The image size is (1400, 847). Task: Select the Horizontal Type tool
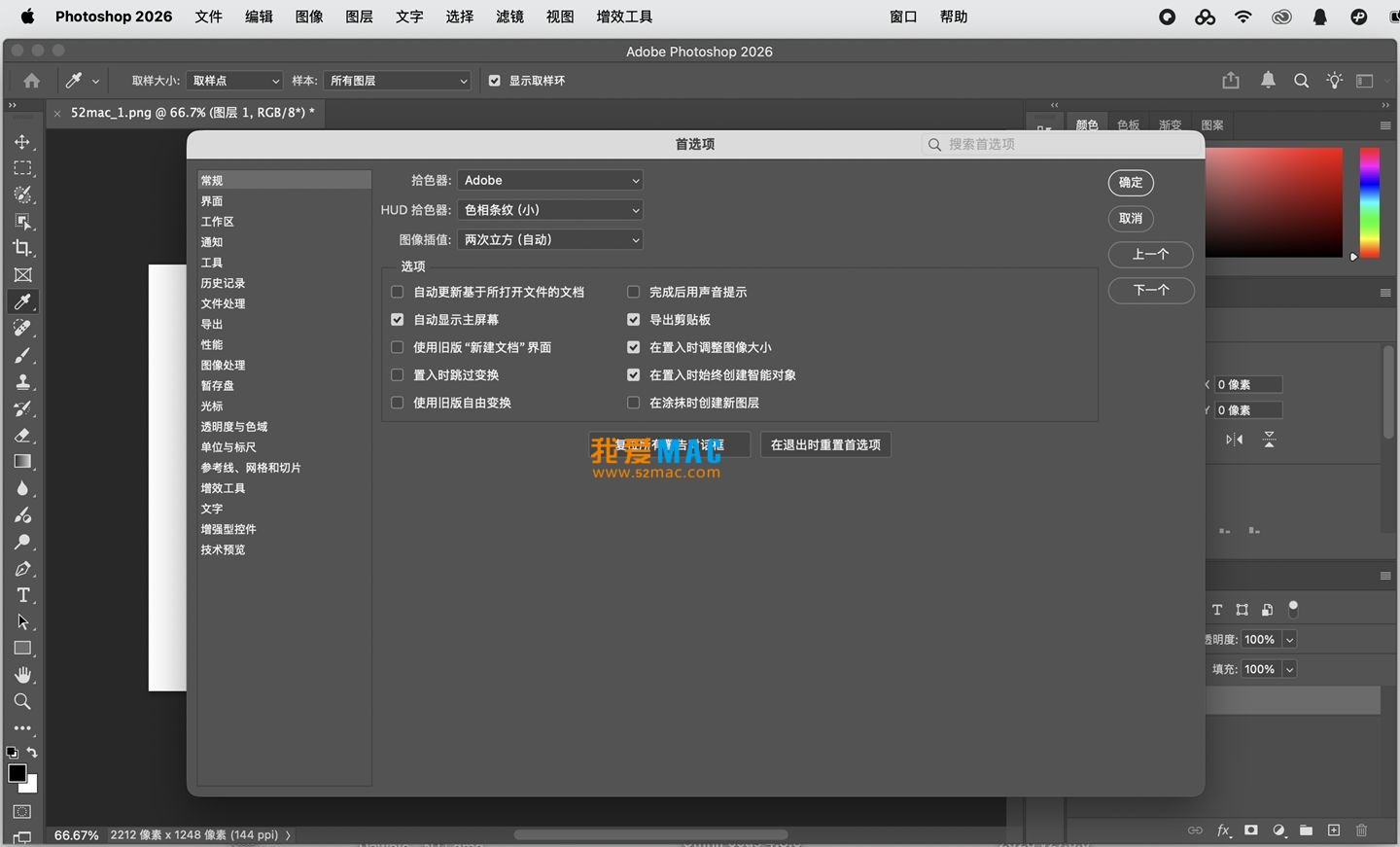tap(24, 595)
